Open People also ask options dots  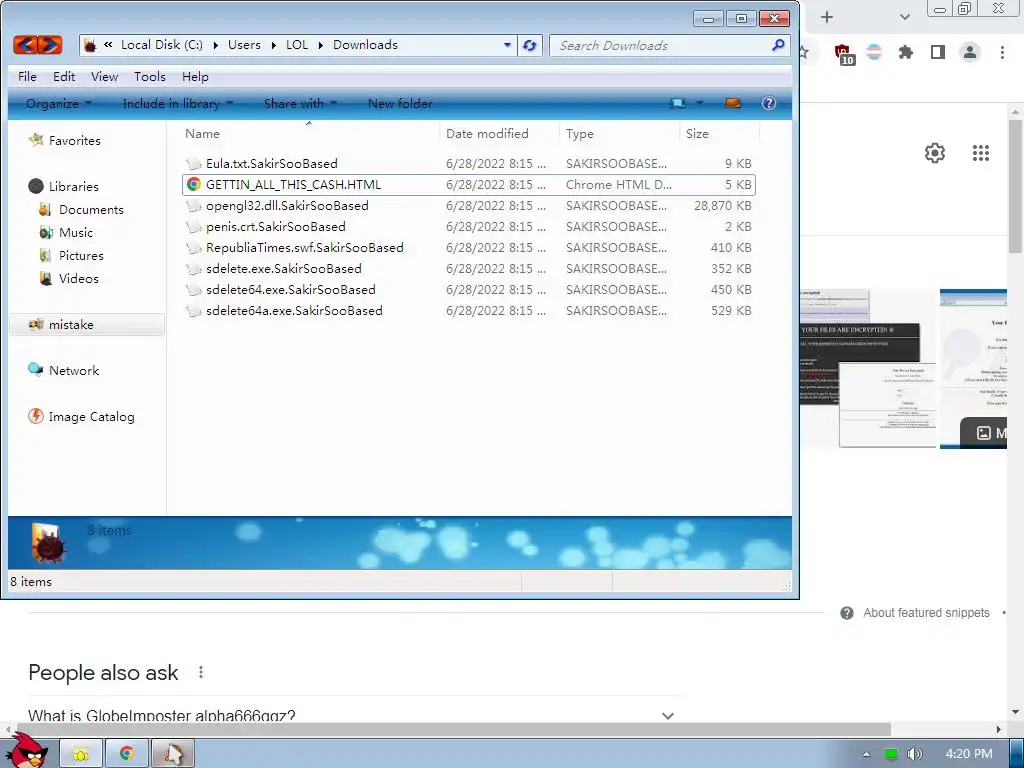click(x=201, y=672)
